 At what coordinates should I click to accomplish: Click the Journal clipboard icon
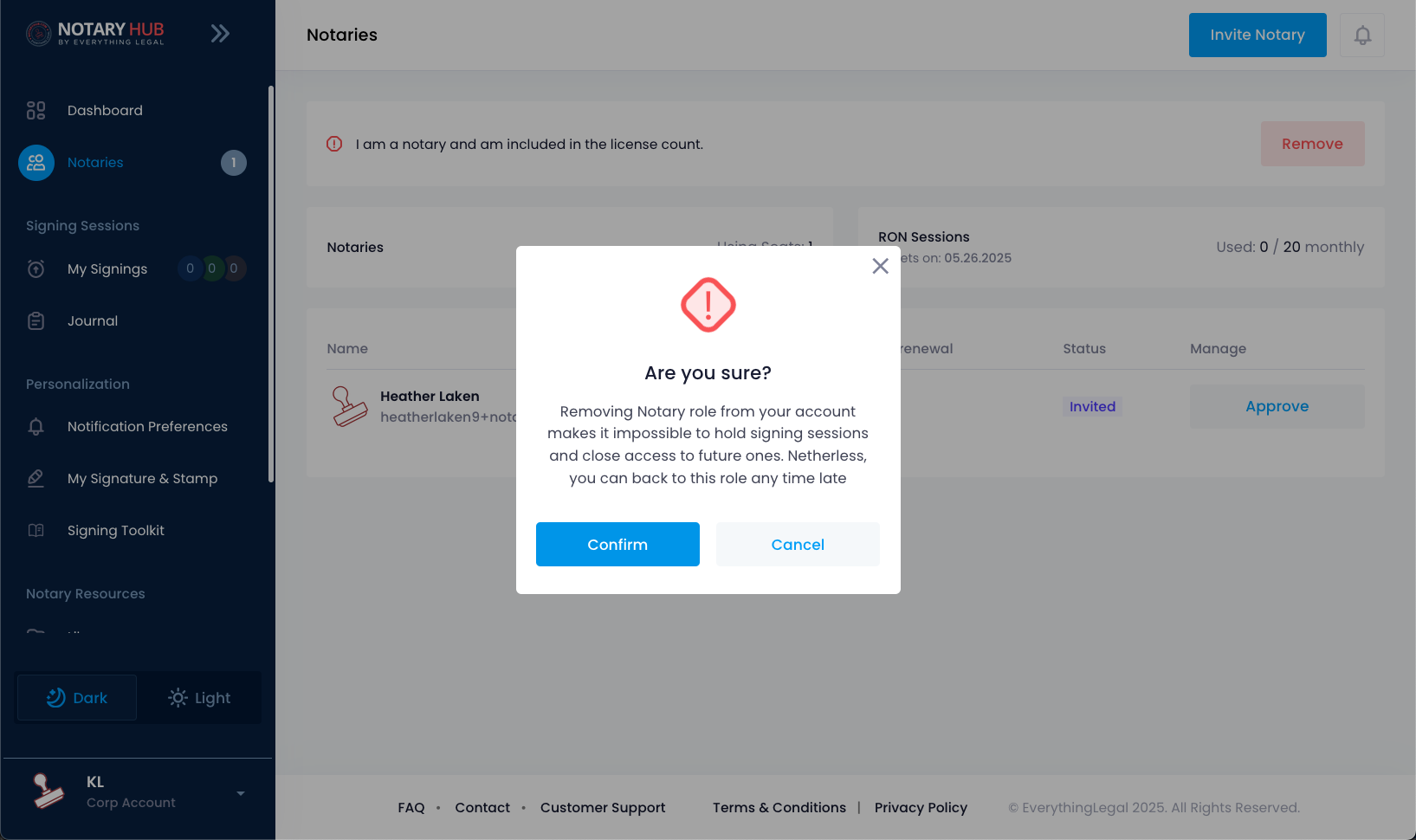click(36, 321)
